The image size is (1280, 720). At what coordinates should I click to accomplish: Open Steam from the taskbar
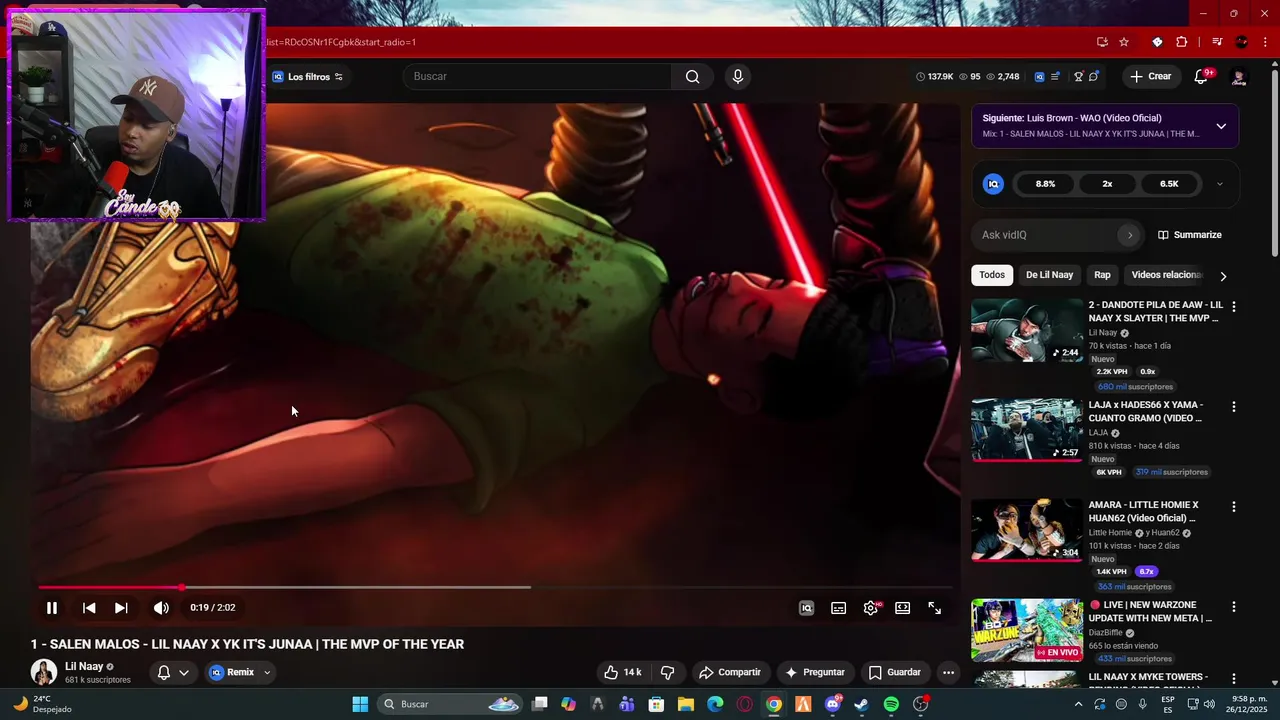[862, 704]
